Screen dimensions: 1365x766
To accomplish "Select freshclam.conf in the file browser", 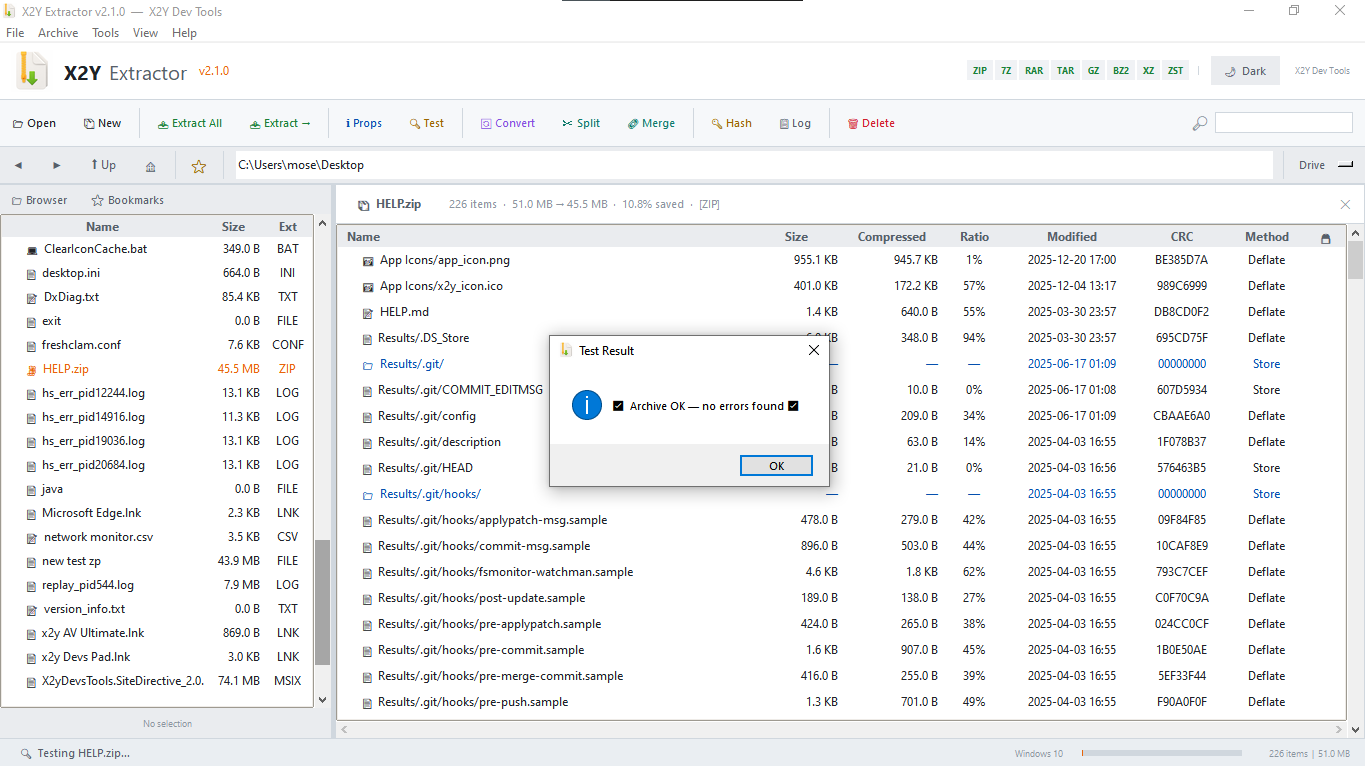I will [157, 345].
